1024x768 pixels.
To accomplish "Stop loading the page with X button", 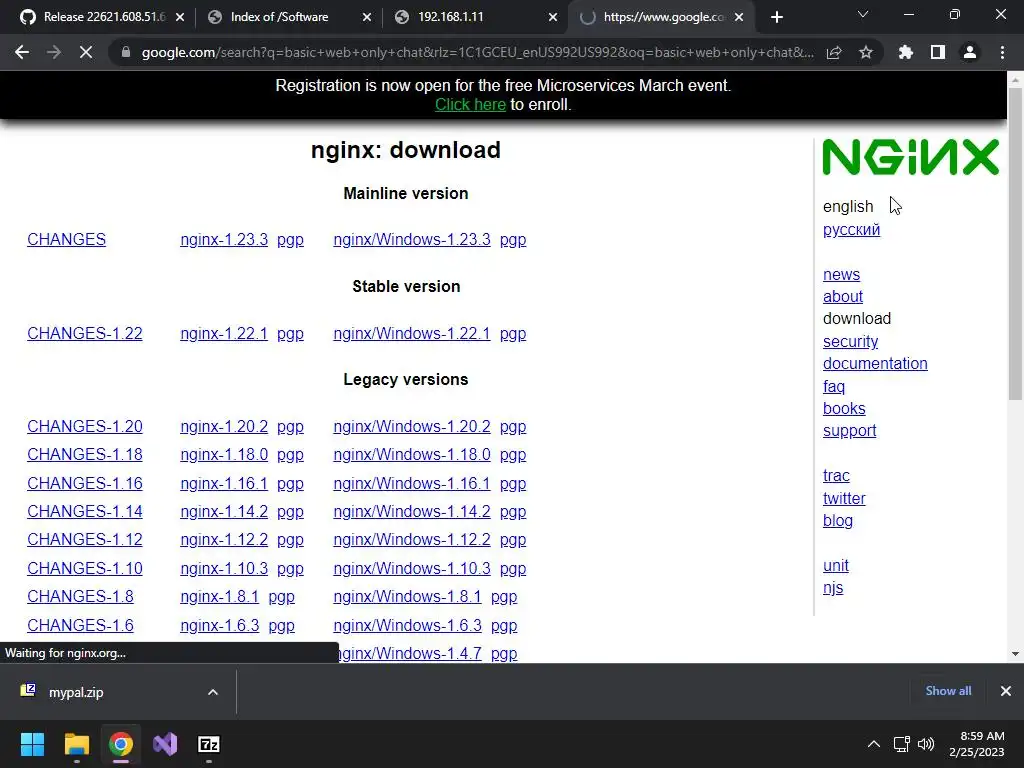I will 86,52.
